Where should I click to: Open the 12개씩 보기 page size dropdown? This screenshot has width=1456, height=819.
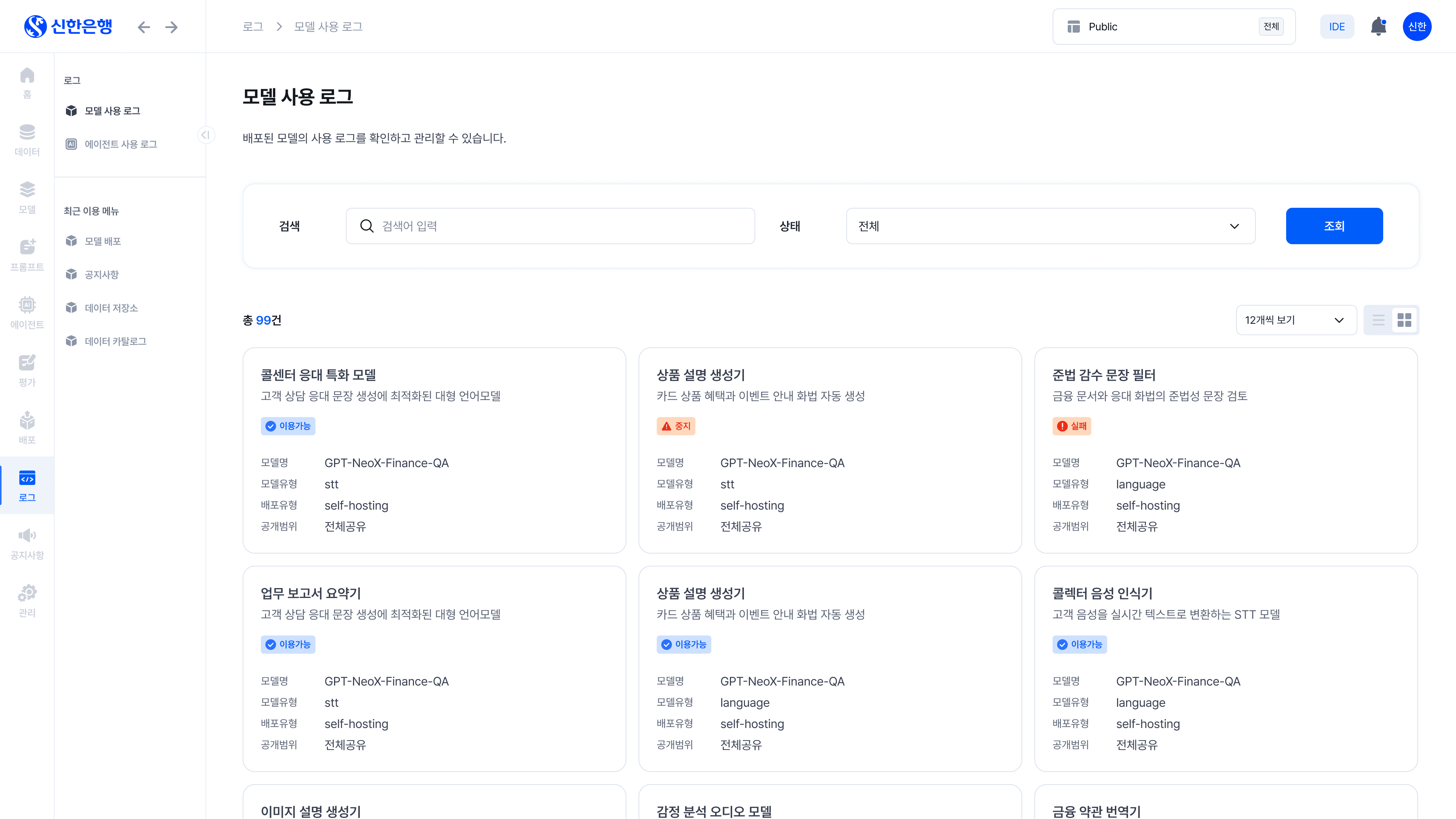1296,320
